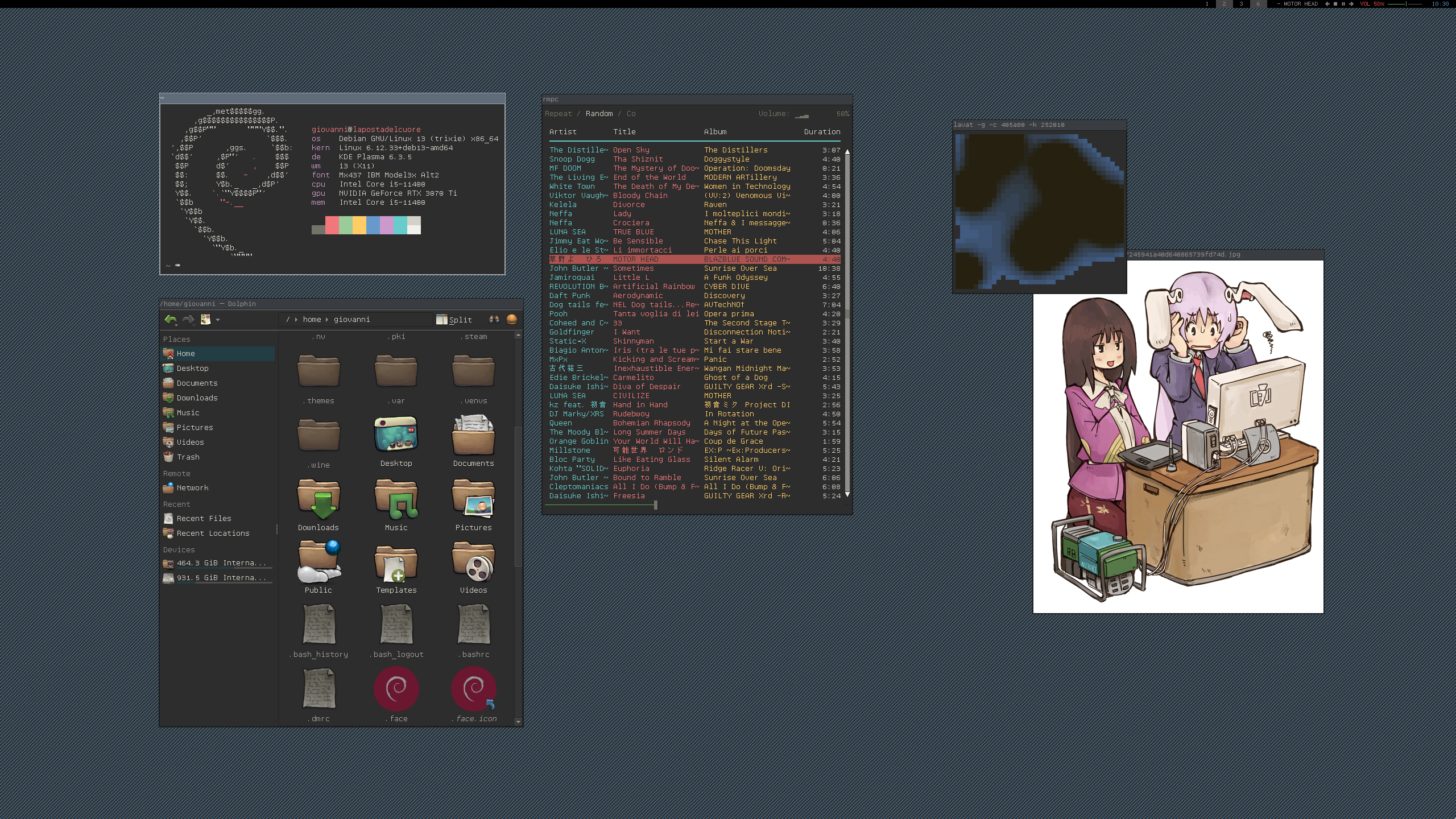Image resolution: width=1456 pixels, height=819 pixels.
Task: Toggle Split view in Dolphin
Action: (454, 320)
